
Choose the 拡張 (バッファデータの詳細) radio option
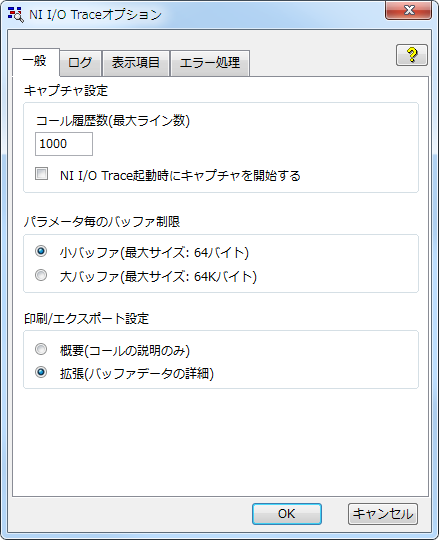pyautogui.click(x=41, y=372)
